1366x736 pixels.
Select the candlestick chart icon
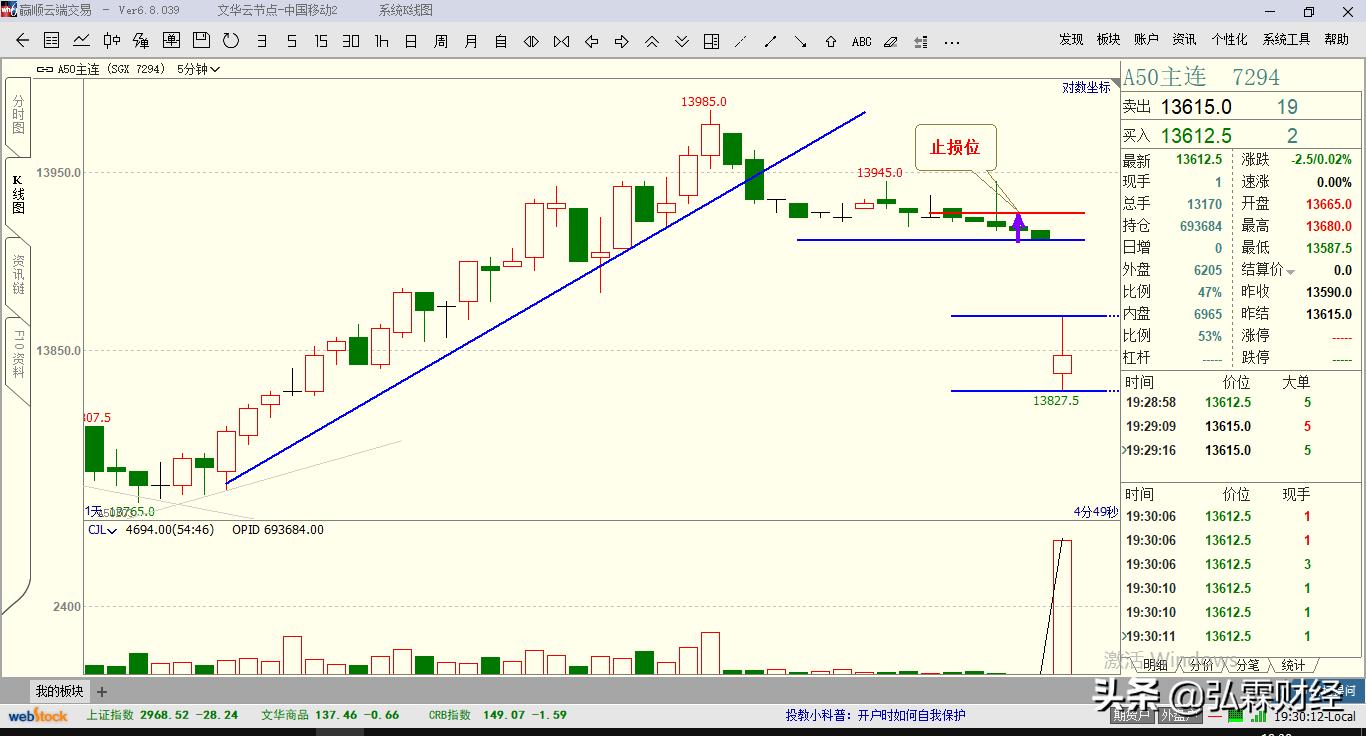111,41
